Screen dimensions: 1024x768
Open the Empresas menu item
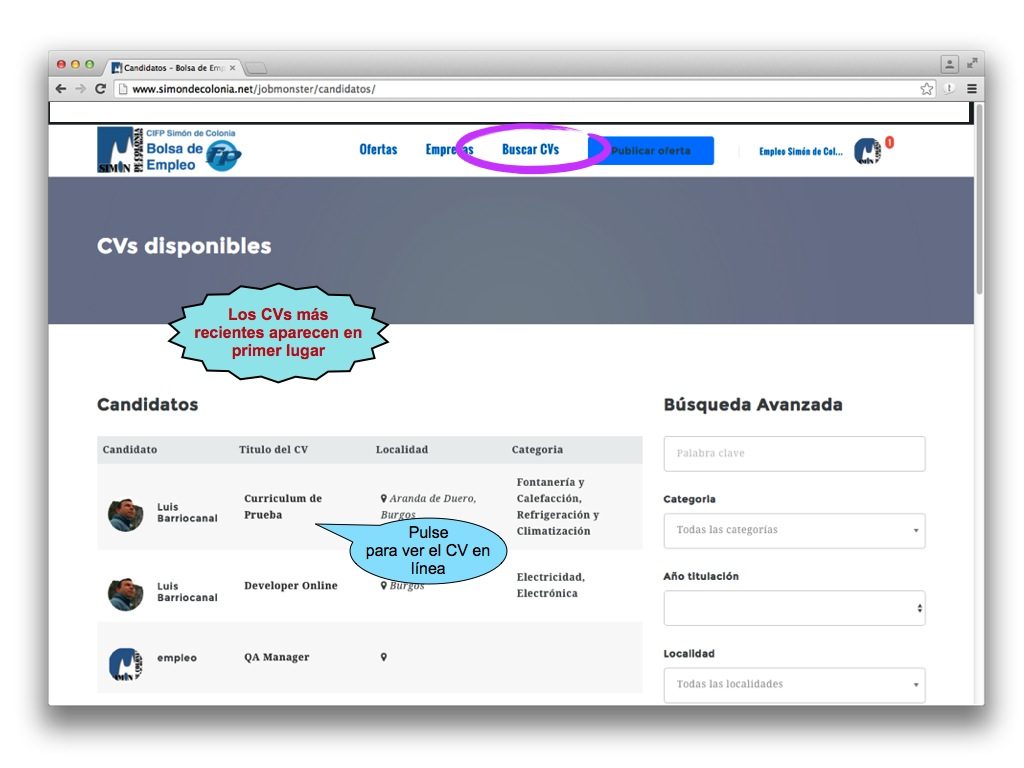pyautogui.click(x=449, y=150)
